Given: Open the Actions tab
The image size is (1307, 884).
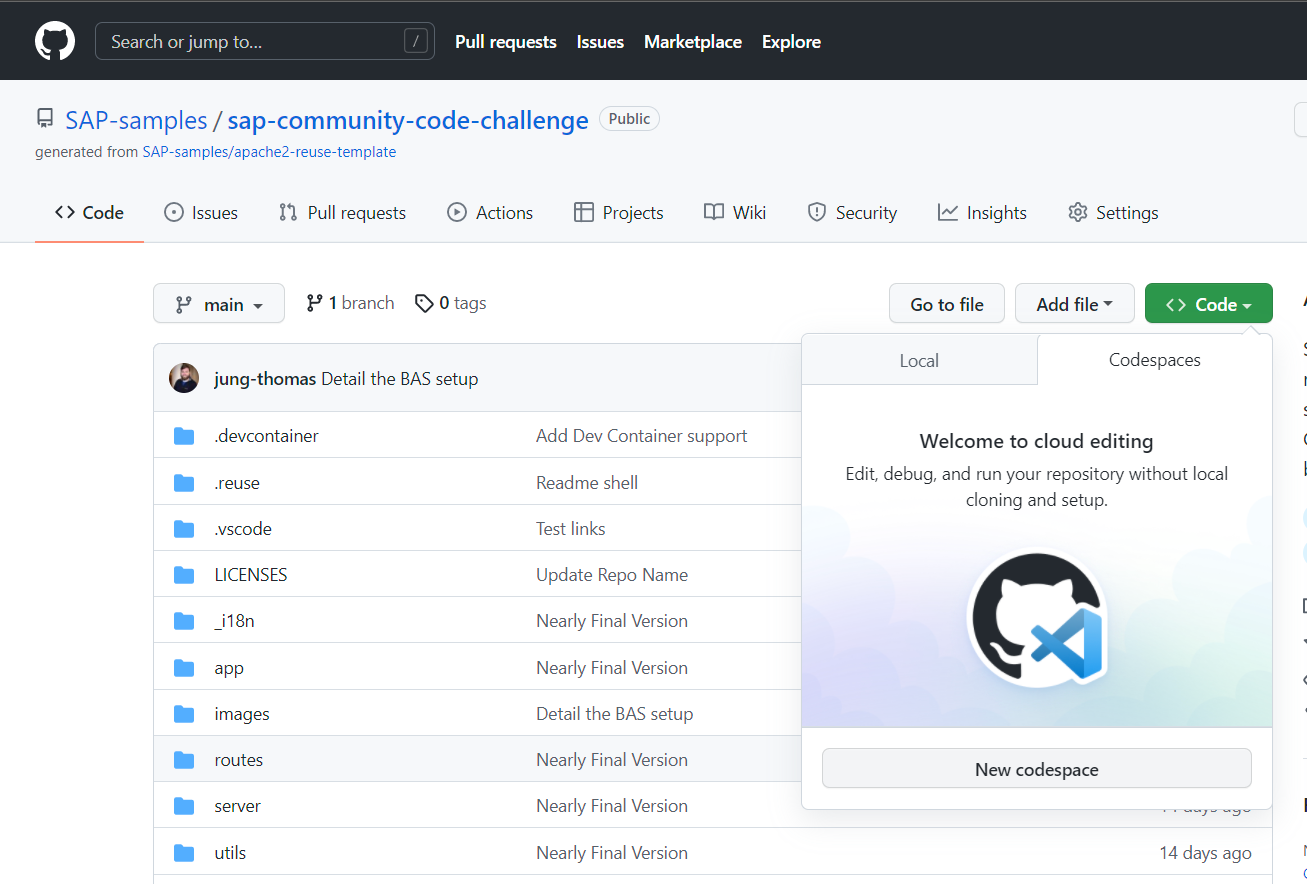Looking at the screenshot, I should [490, 213].
